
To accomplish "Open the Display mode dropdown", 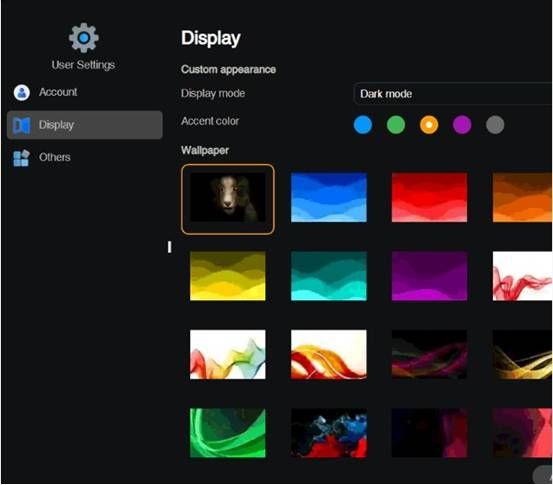I will (453, 94).
